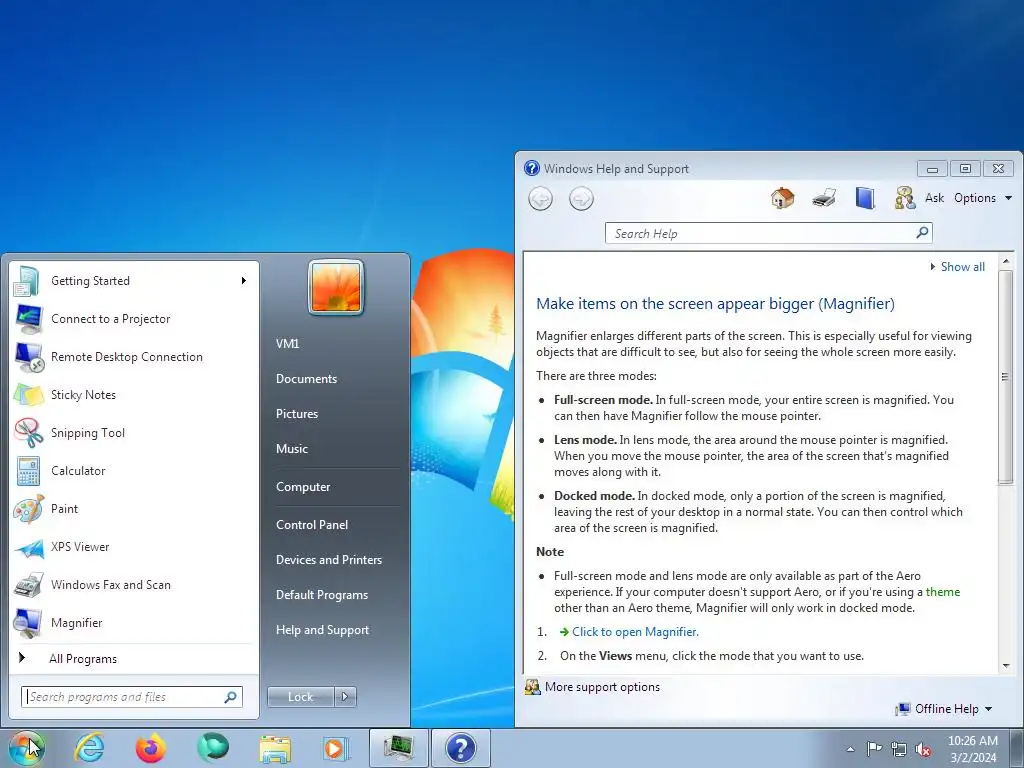The width and height of the screenshot is (1024, 768).
Task: Click the Ask people icon in Help toolbar
Action: pos(904,198)
